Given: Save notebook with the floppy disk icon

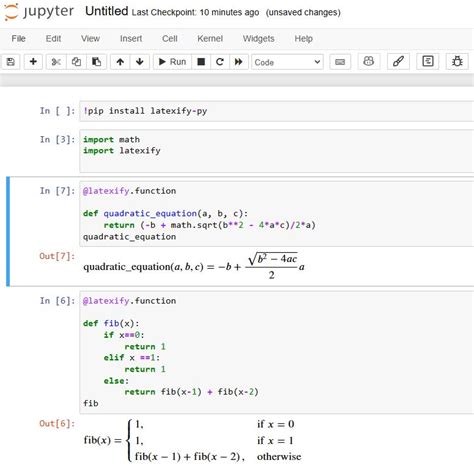Looking at the screenshot, I should click(11, 62).
